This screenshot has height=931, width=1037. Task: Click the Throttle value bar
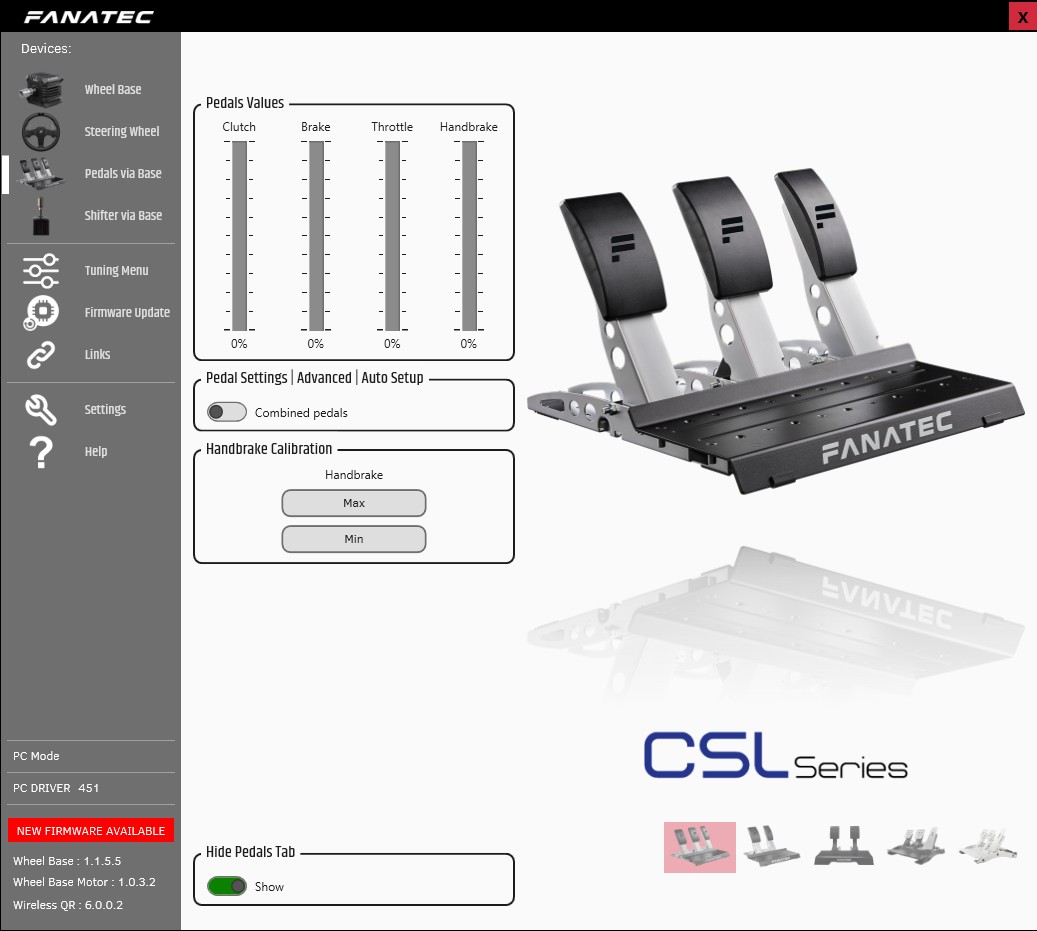[x=392, y=235]
